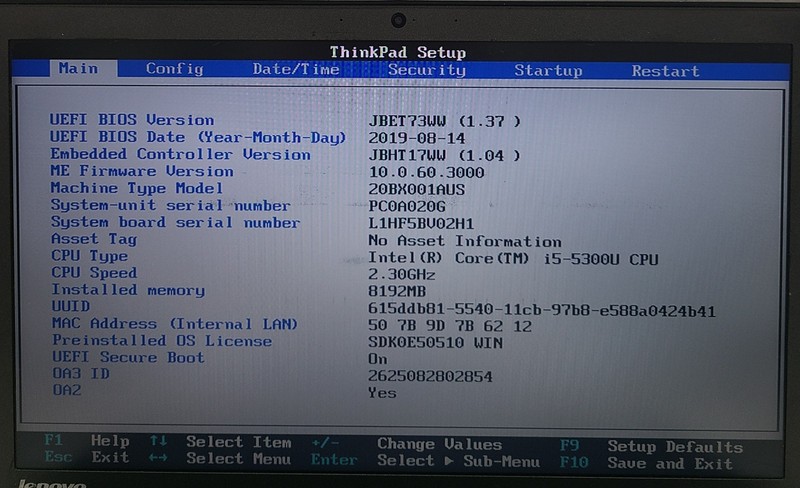Click the F9 key hint
The height and width of the screenshot is (488, 800).
click(x=569, y=446)
